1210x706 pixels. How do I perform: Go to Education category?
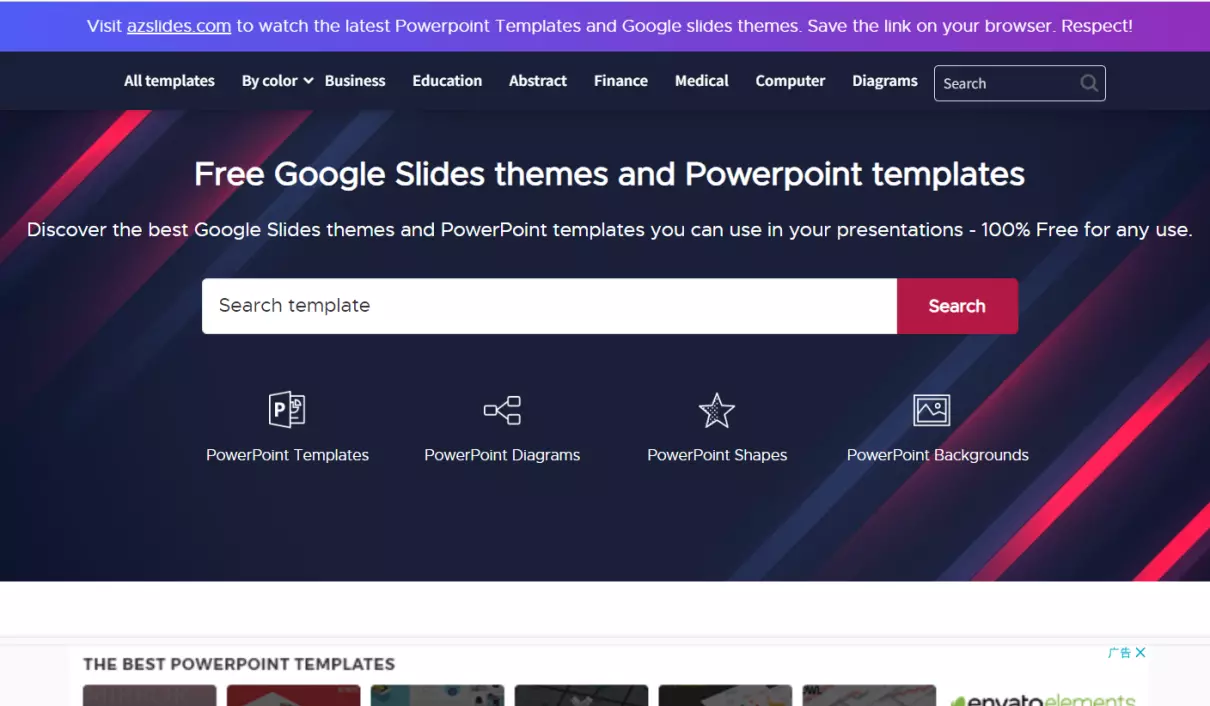point(447,81)
